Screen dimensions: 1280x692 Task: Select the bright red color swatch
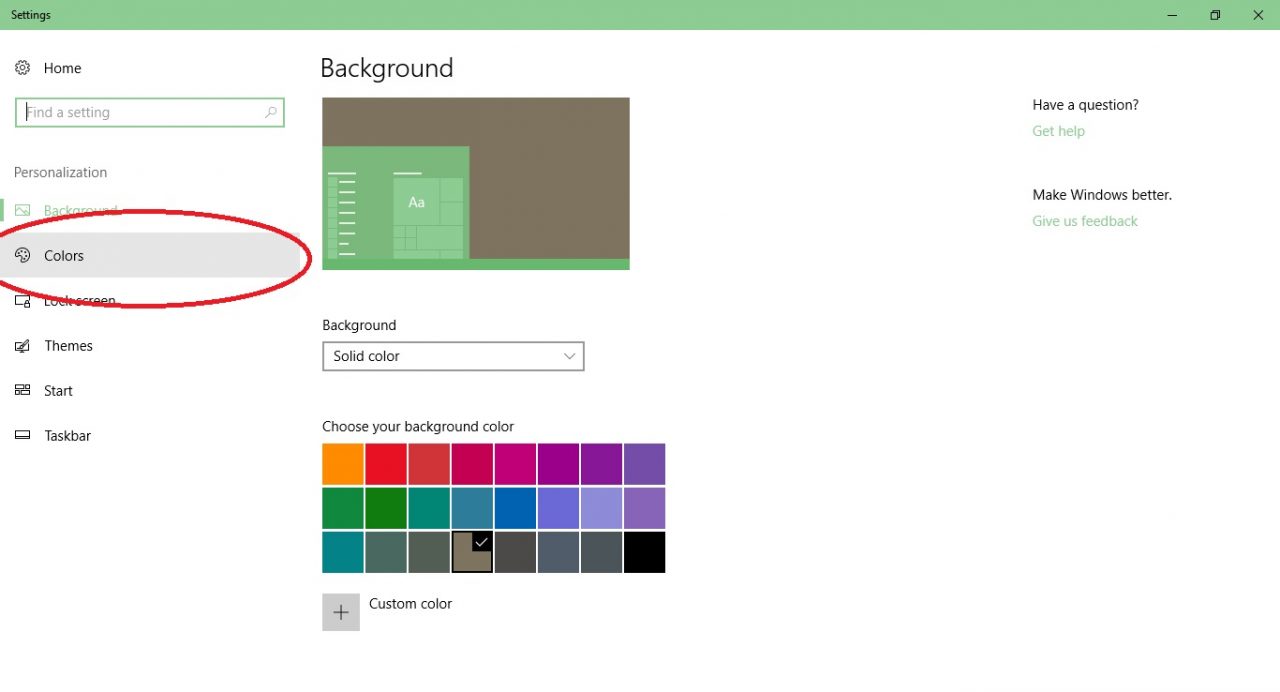point(386,464)
